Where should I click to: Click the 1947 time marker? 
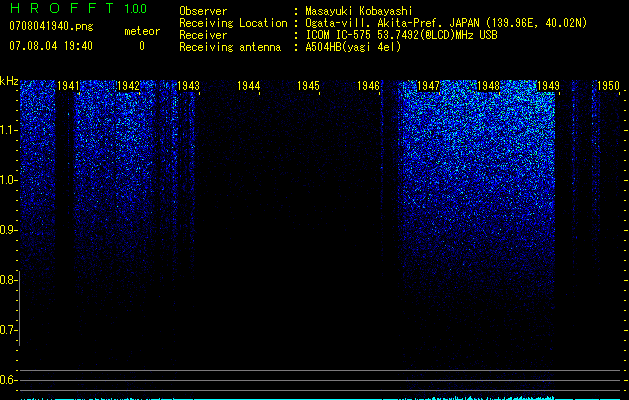click(428, 86)
